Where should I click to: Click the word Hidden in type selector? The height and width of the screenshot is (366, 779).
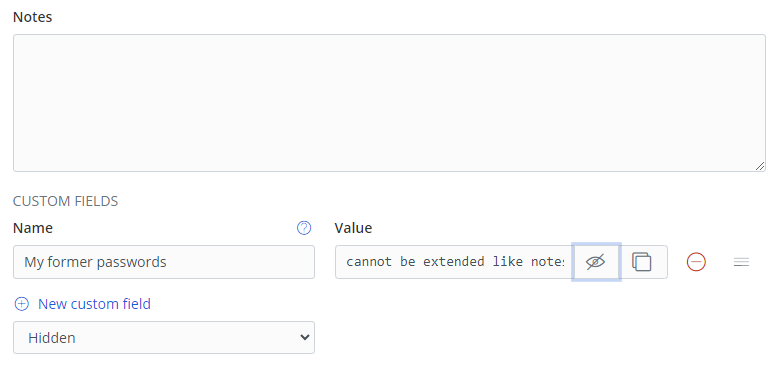pos(52,338)
